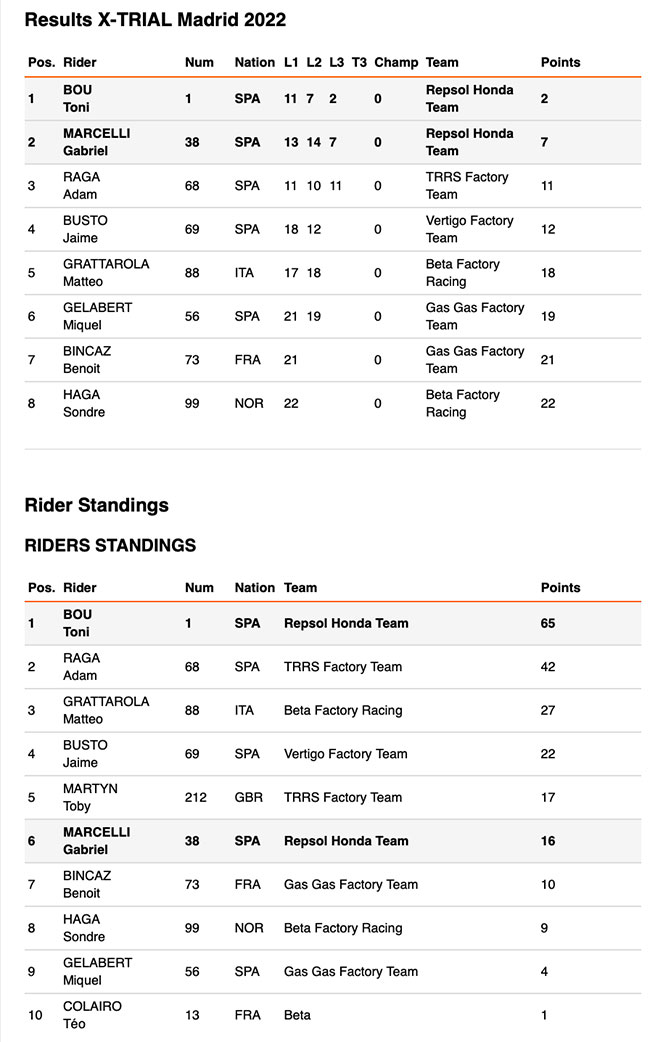The height and width of the screenshot is (1042, 650).
Task: Click the 'NOR' nation cell in the results table
Action: click(249, 403)
